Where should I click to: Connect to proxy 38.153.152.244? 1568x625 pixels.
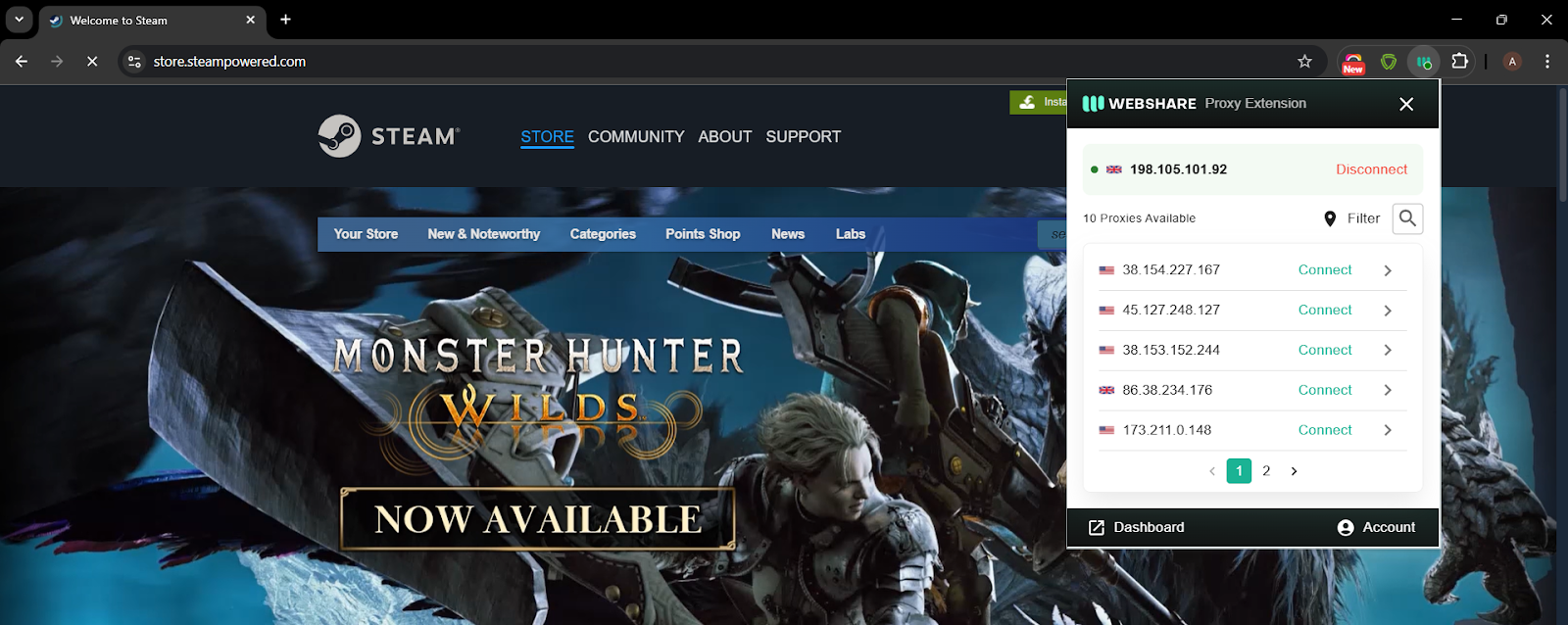[x=1325, y=351]
